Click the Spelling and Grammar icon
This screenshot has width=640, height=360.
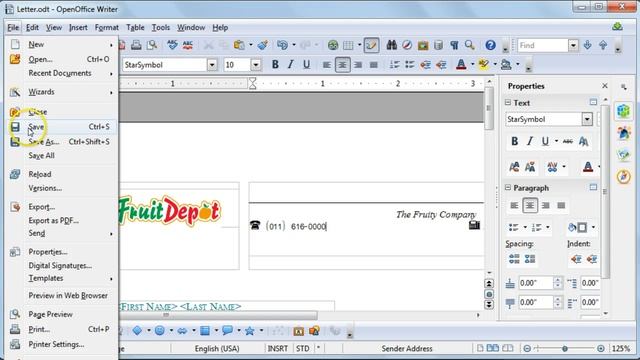pos(172,45)
